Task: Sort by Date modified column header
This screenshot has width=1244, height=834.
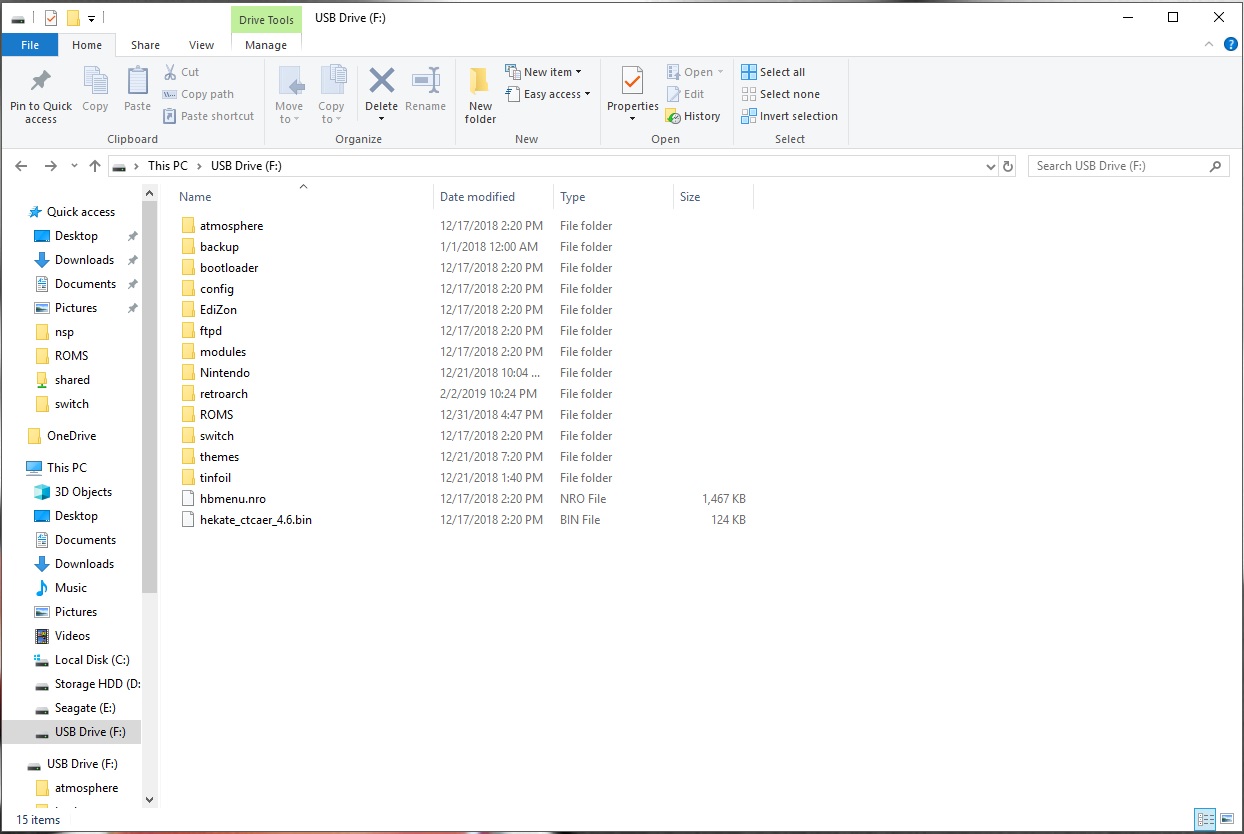Action: [494, 197]
